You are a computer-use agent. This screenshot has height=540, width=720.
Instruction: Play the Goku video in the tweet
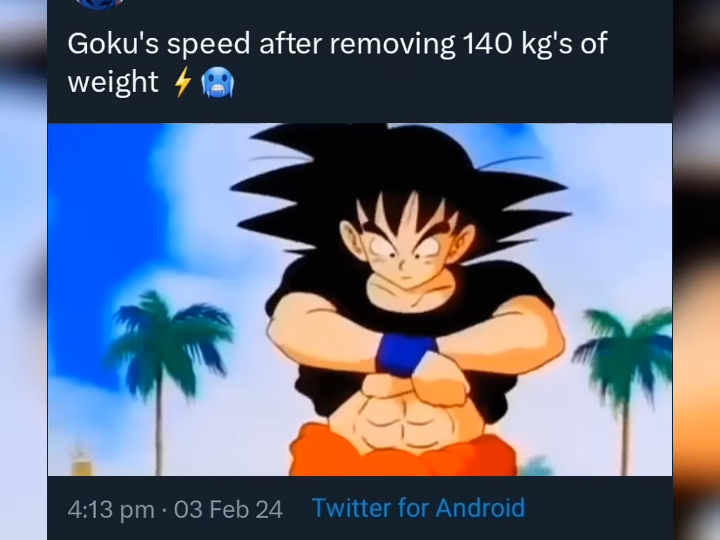[360, 299]
